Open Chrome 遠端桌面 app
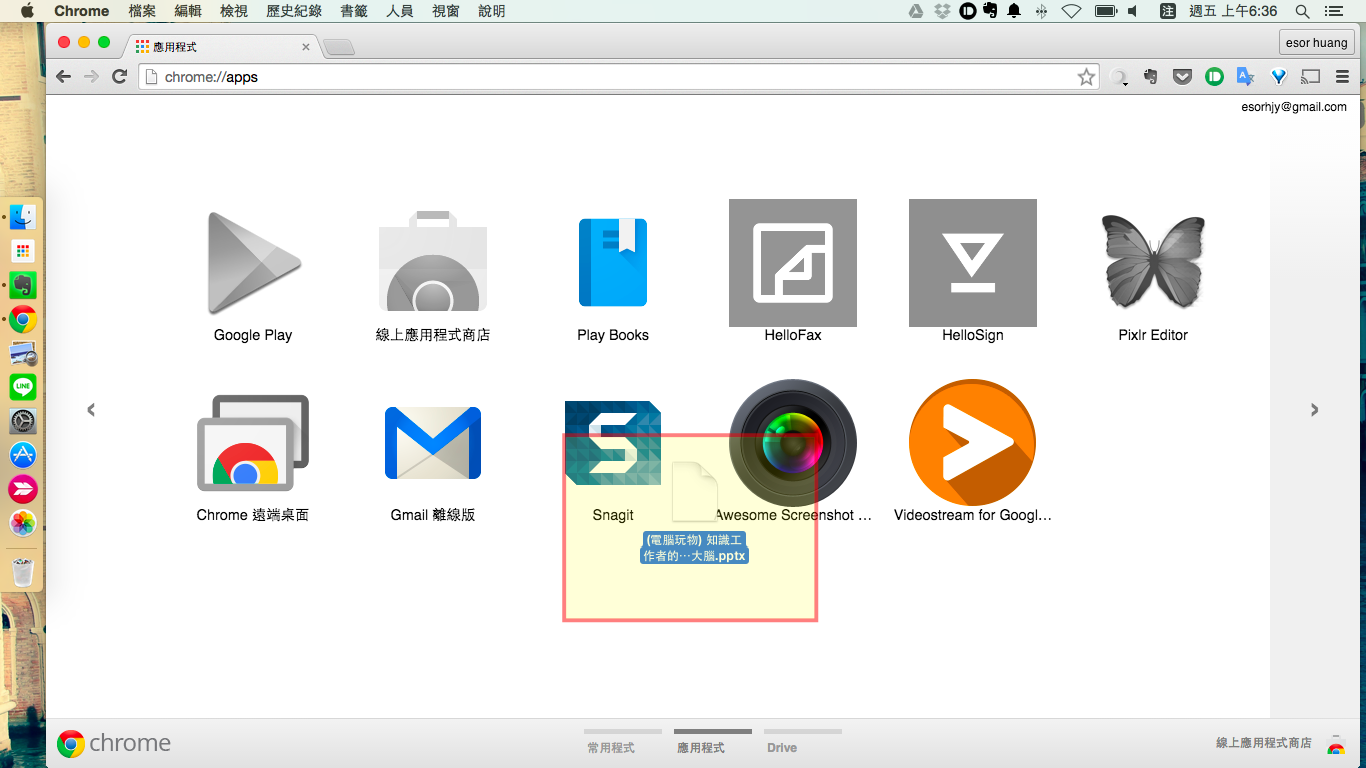Image resolution: width=1366 pixels, height=768 pixels. pyautogui.click(x=253, y=443)
